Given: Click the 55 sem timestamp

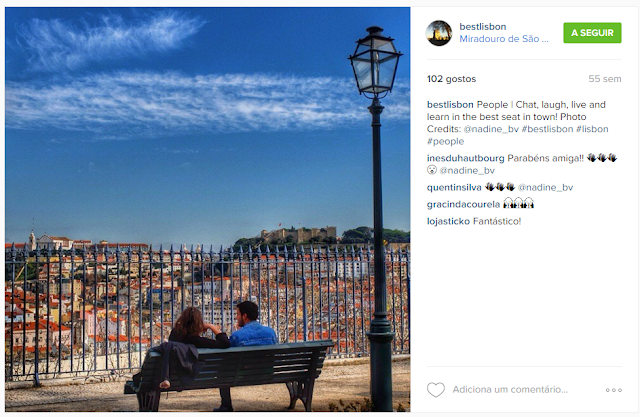Looking at the screenshot, I should [604, 79].
